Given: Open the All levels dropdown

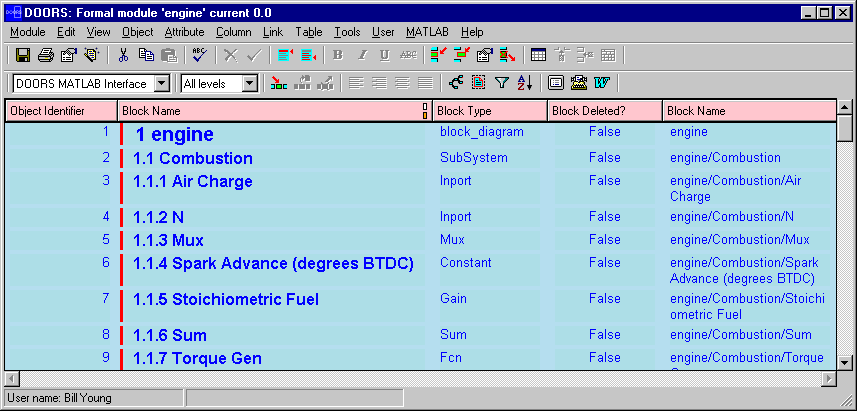Looking at the screenshot, I should click(250, 84).
